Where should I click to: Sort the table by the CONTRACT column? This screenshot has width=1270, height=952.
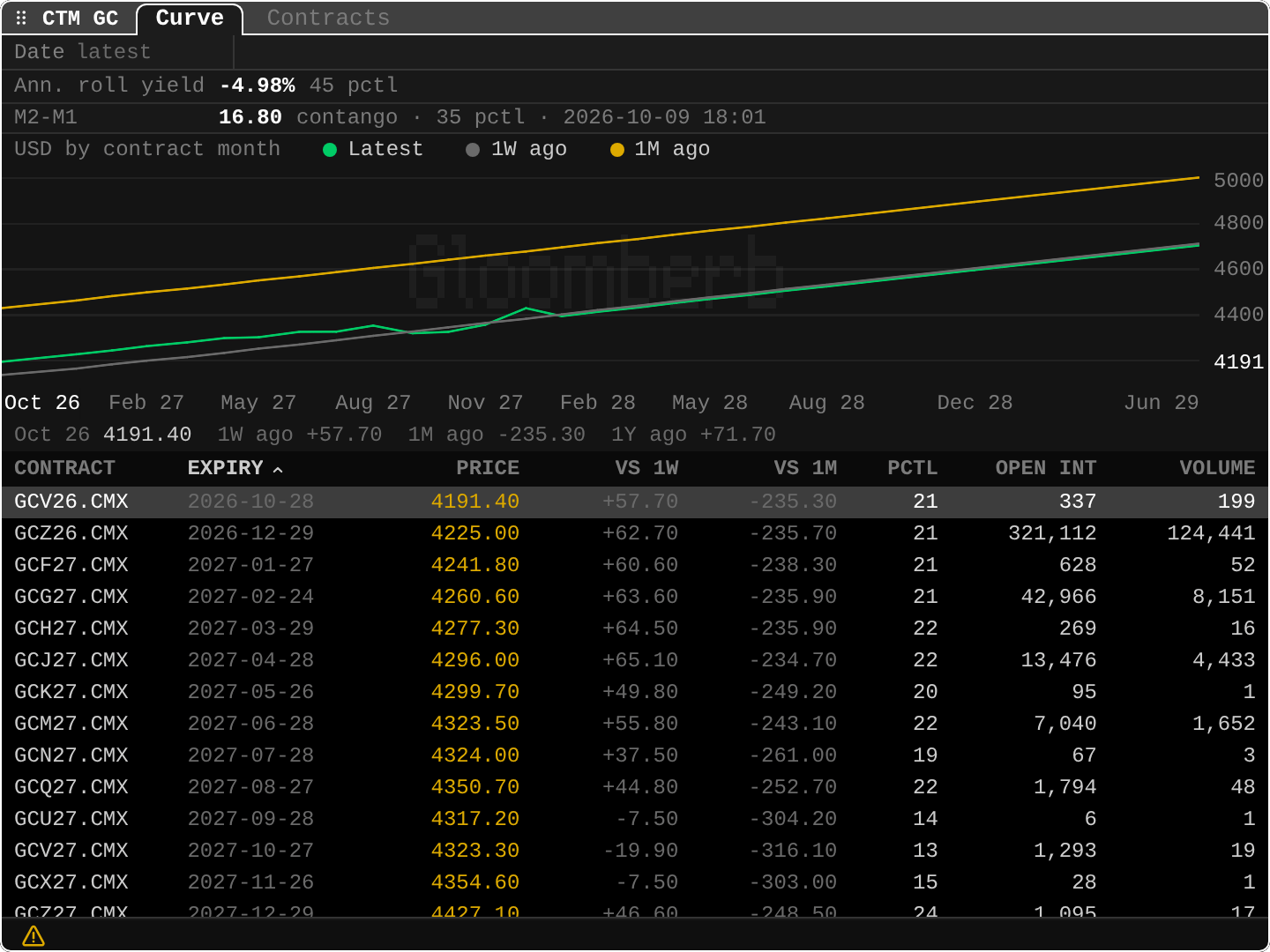pos(64,468)
